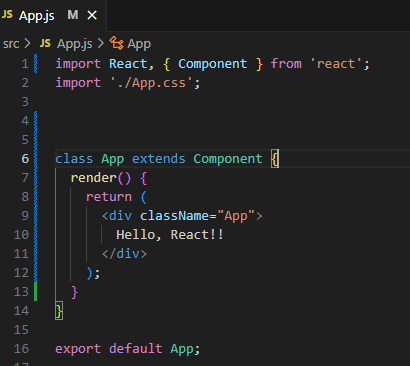Image resolution: width=410 pixels, height=366 pixels.
Task: Click 'Component' after extends on line 6
Action: [228, 159]
